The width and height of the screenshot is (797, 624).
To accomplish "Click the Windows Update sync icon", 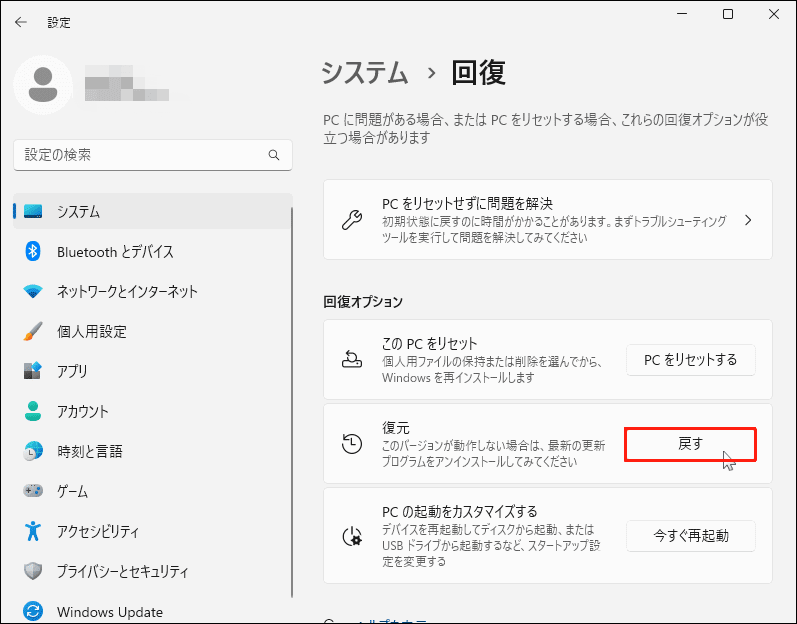I will [33, 611].
